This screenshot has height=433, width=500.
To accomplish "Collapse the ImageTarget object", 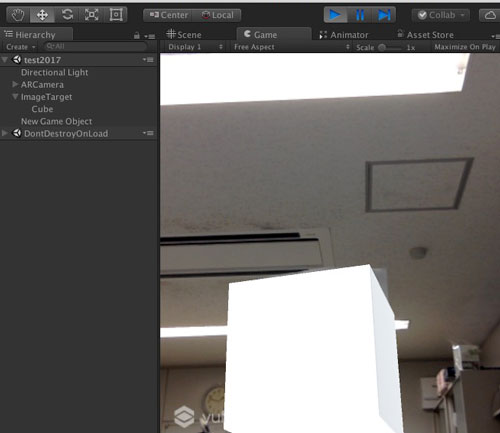I will [x=15, y=97].
